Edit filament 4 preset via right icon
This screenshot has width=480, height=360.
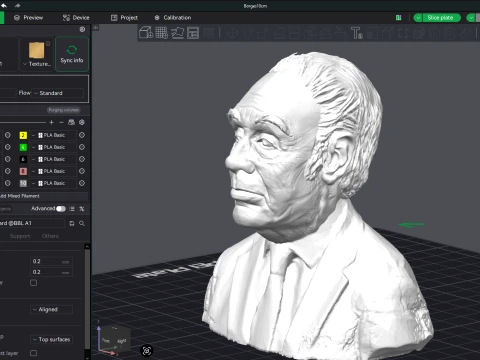82,147
